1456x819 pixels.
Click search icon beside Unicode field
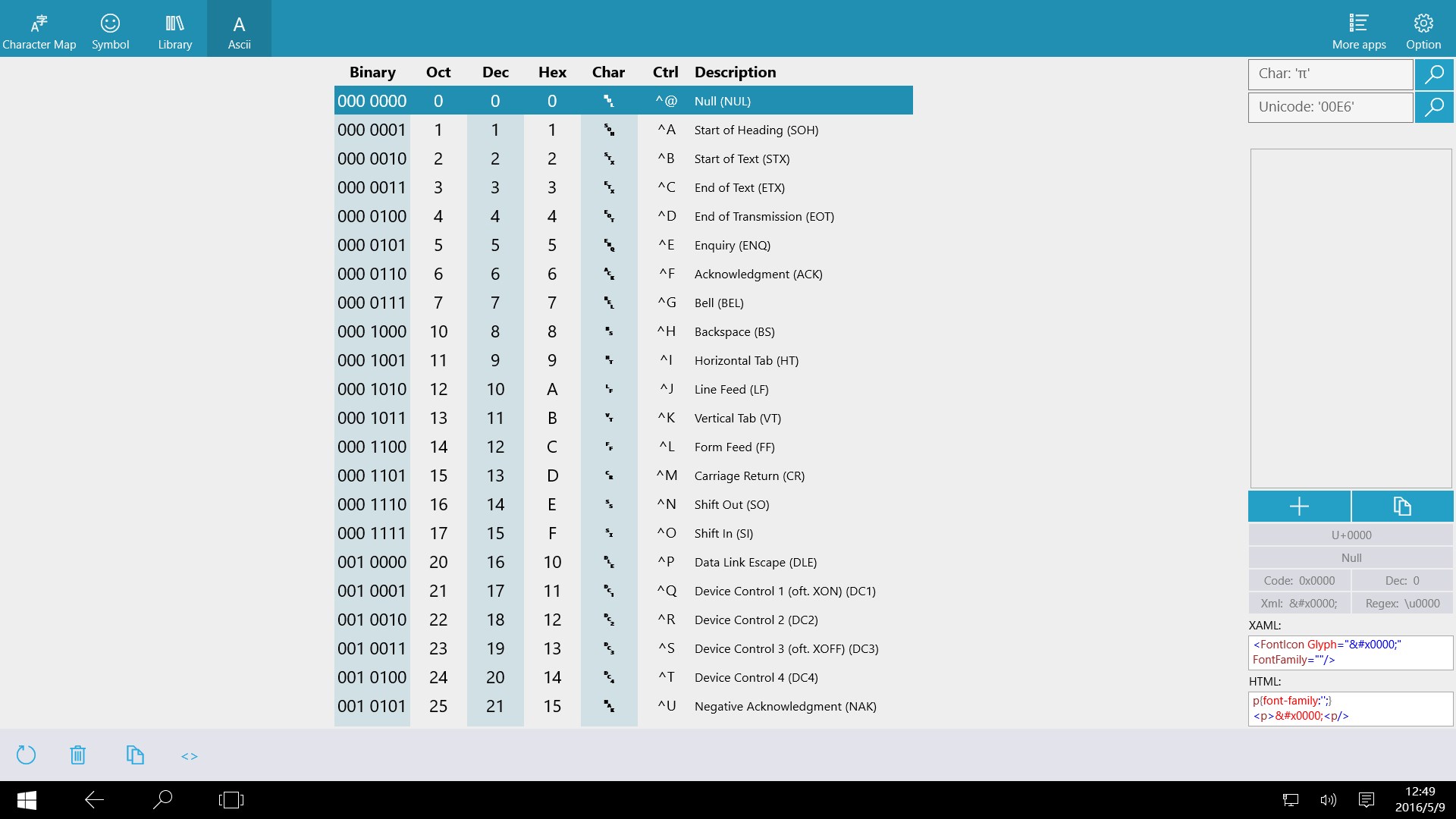click(1434, 107)
